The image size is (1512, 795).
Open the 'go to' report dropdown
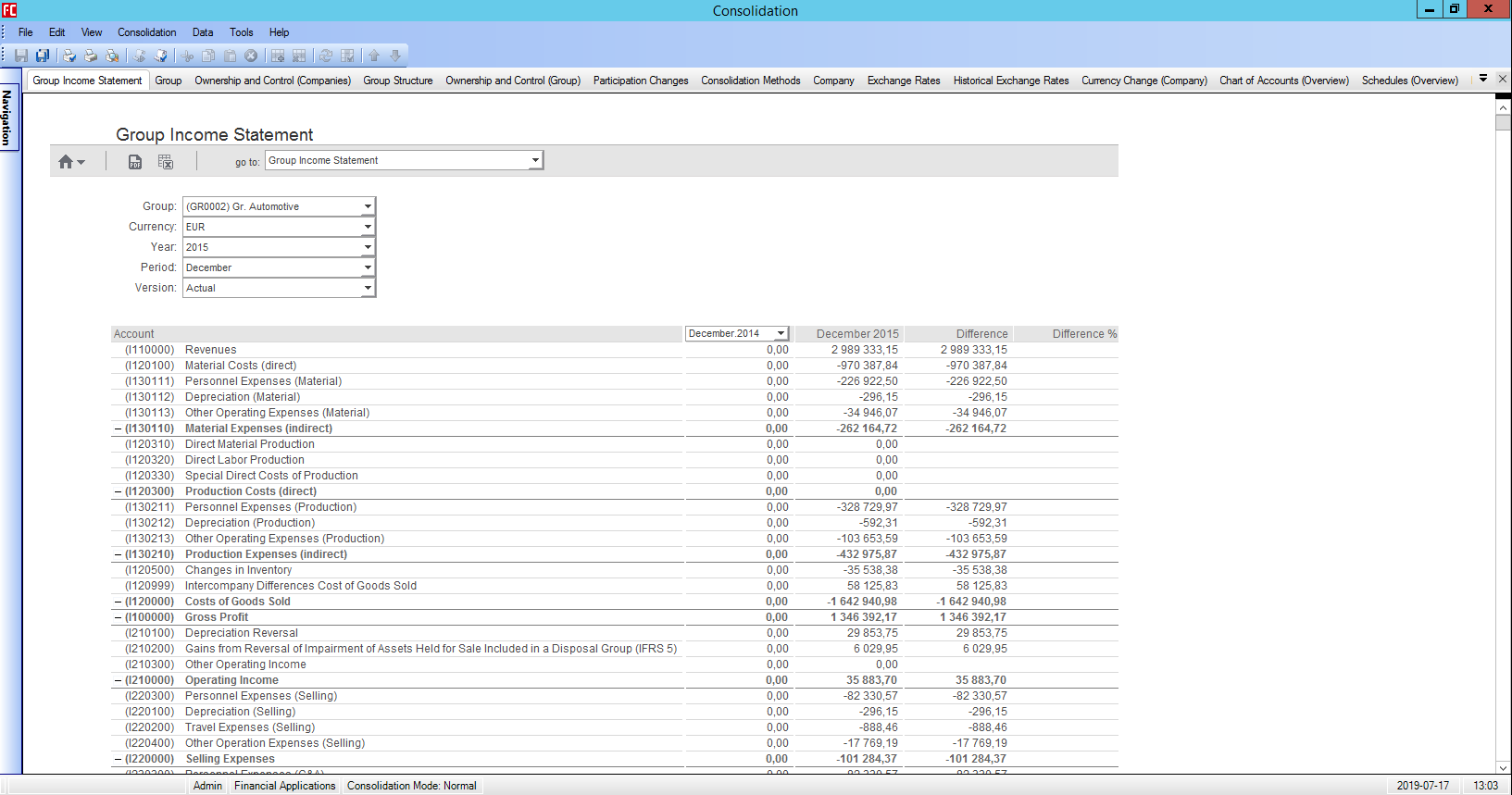(x=534, y=161)
